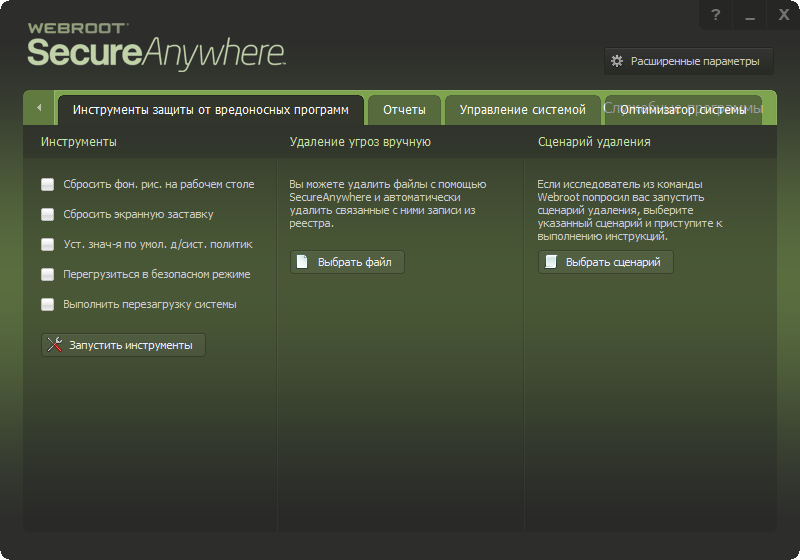Click the script icon on Выбрать сценарий

[x=551, y=262]
